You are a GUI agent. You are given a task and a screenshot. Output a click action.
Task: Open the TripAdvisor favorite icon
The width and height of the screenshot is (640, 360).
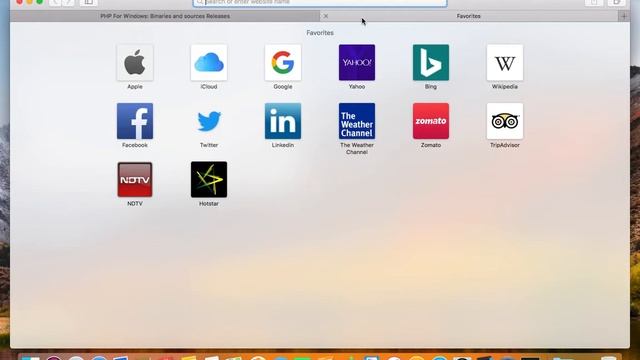[x=505, y=121]
